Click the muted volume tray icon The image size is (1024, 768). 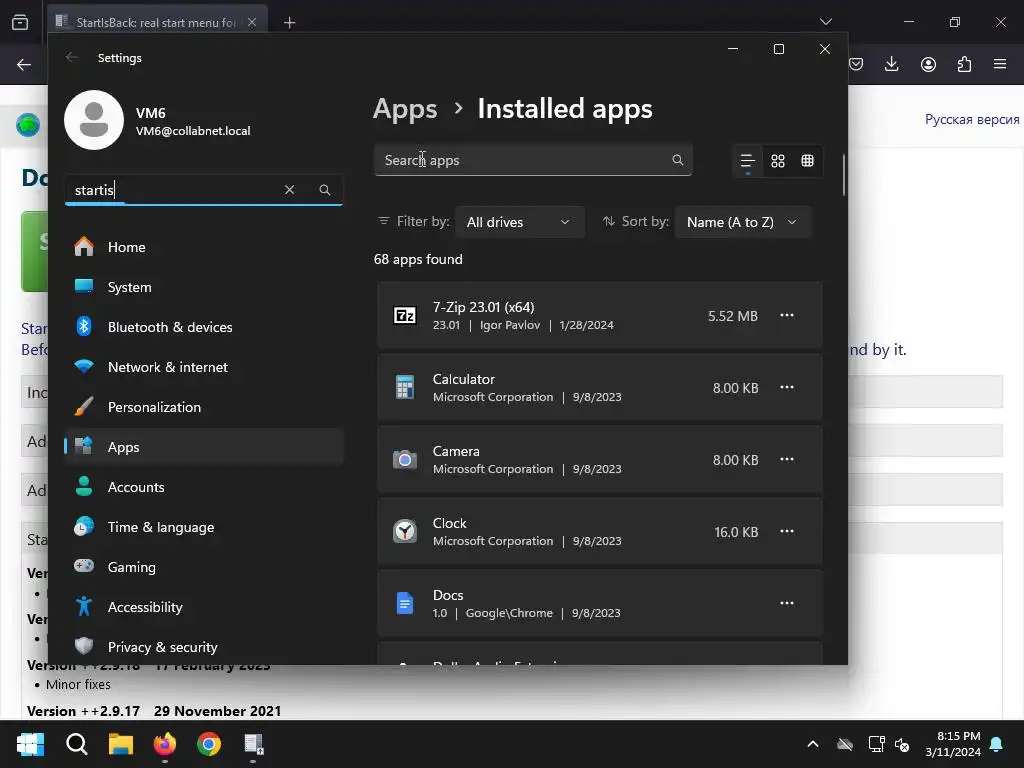tap(902, 744)
